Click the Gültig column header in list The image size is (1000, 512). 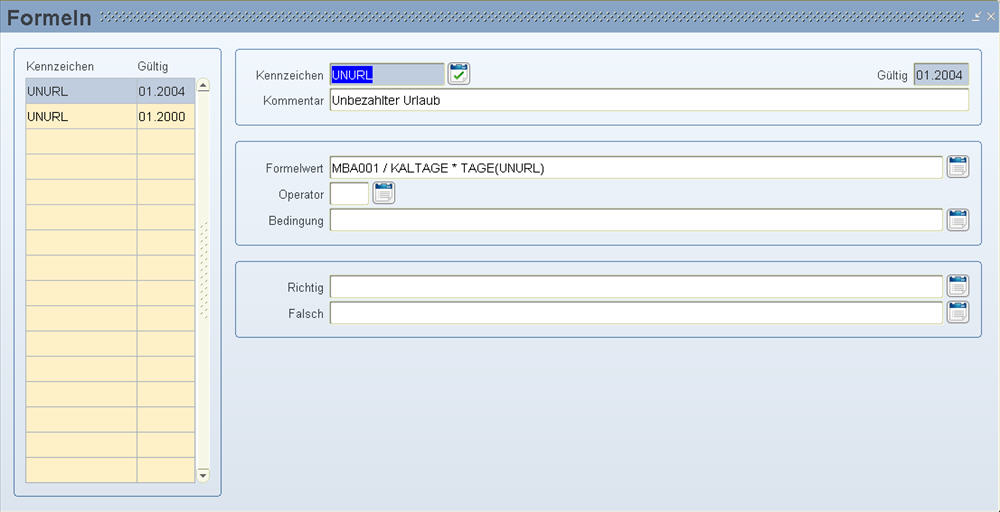[x=153, y=66]
